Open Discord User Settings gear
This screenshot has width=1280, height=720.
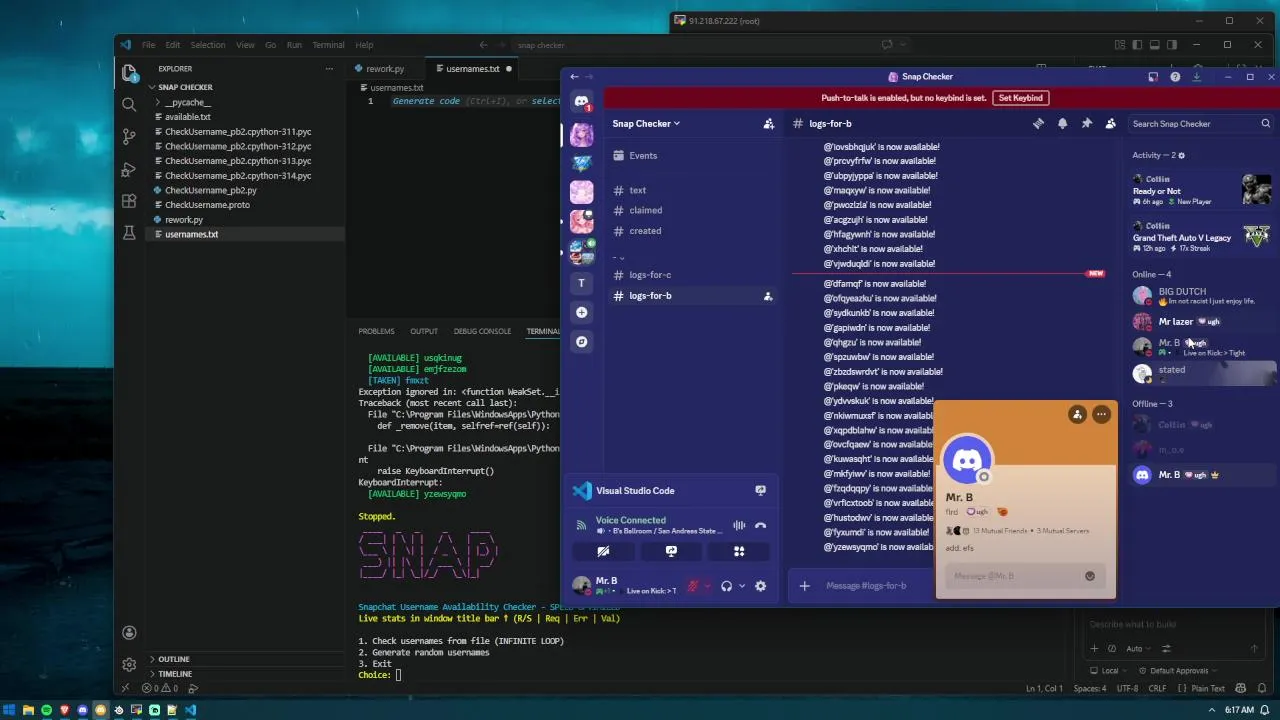click(760, 586)
